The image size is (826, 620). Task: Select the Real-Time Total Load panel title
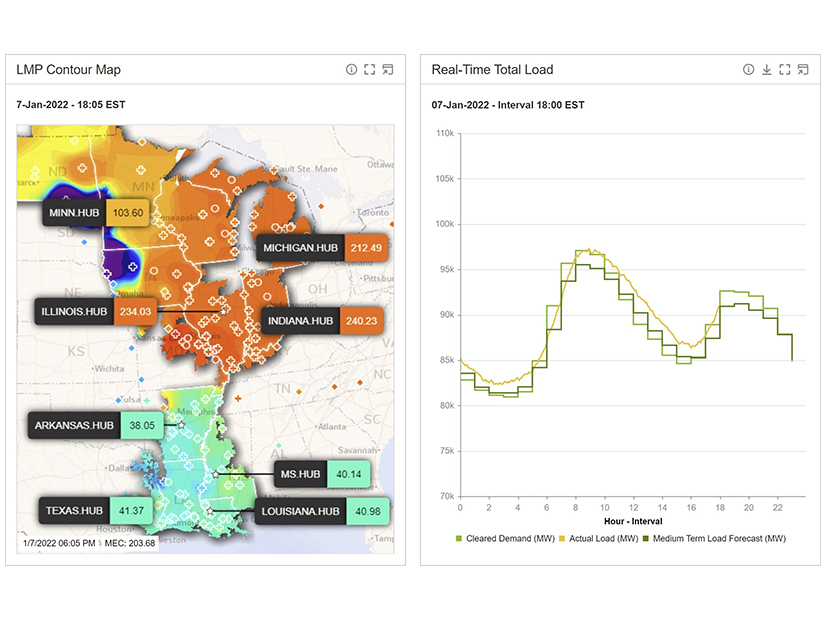493,69
